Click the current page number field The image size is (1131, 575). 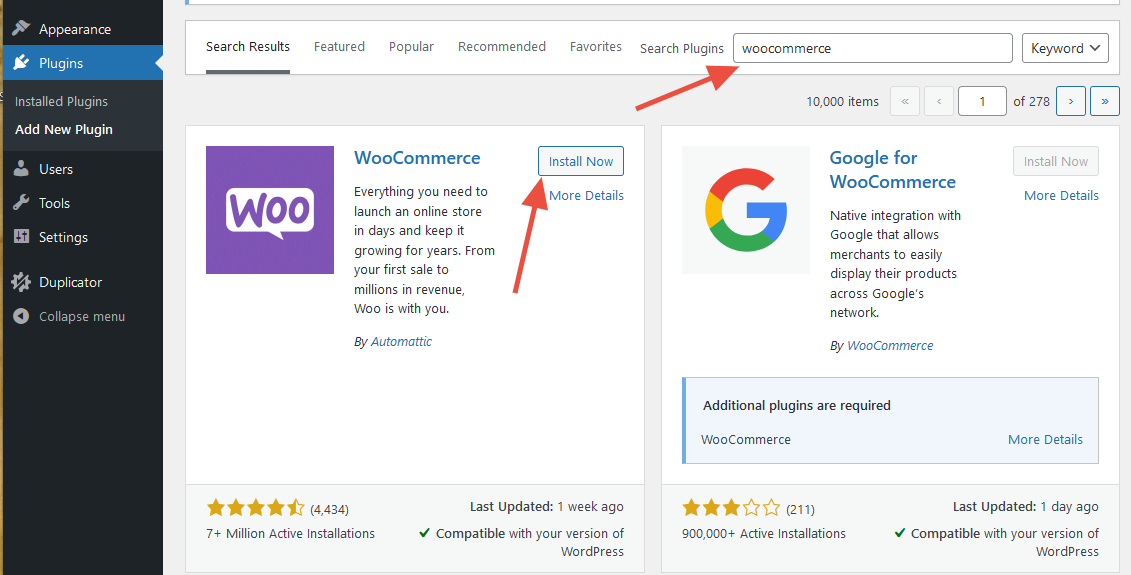click(x=982, y=101)
